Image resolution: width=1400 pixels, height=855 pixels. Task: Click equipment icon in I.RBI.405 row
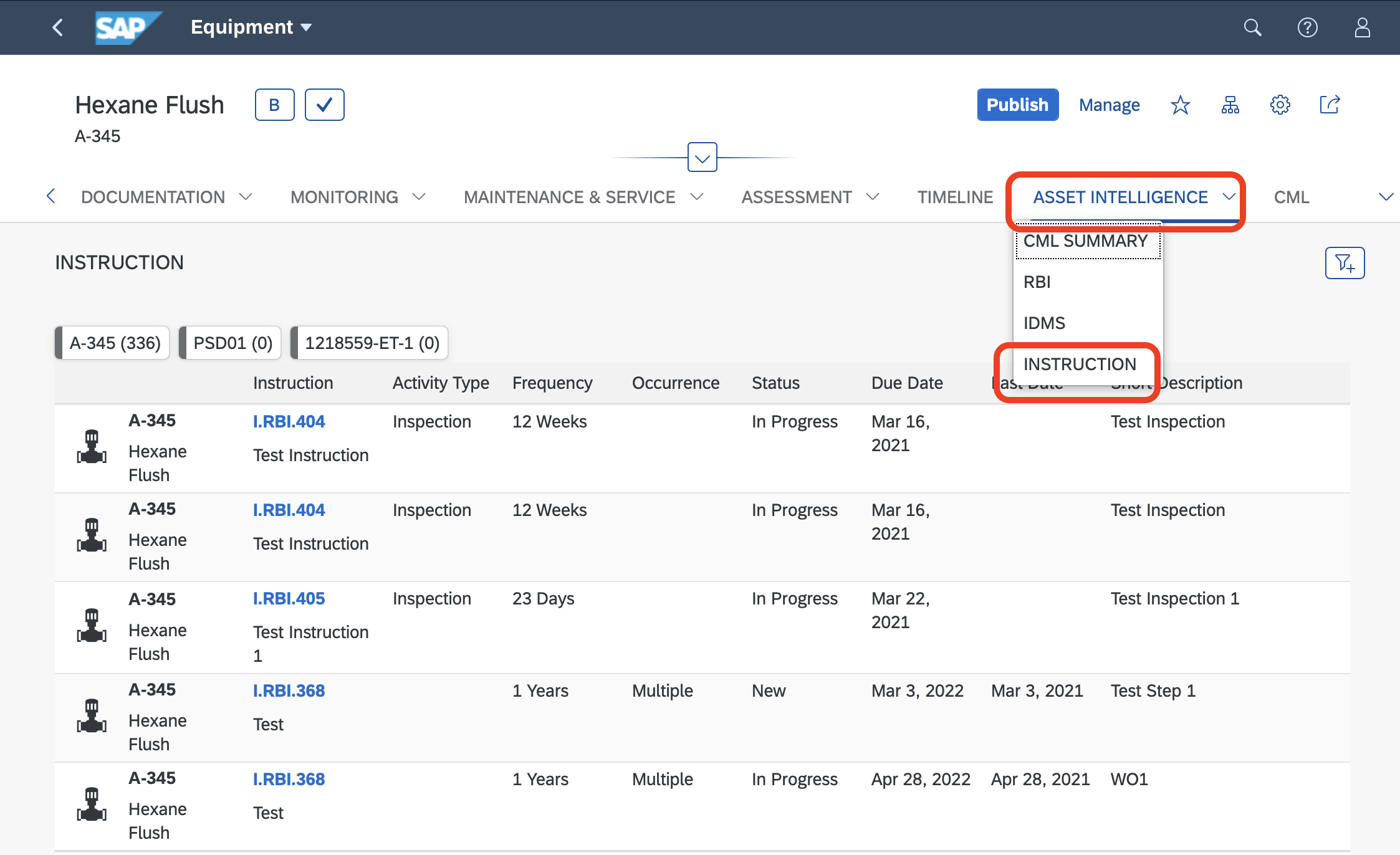92,626
